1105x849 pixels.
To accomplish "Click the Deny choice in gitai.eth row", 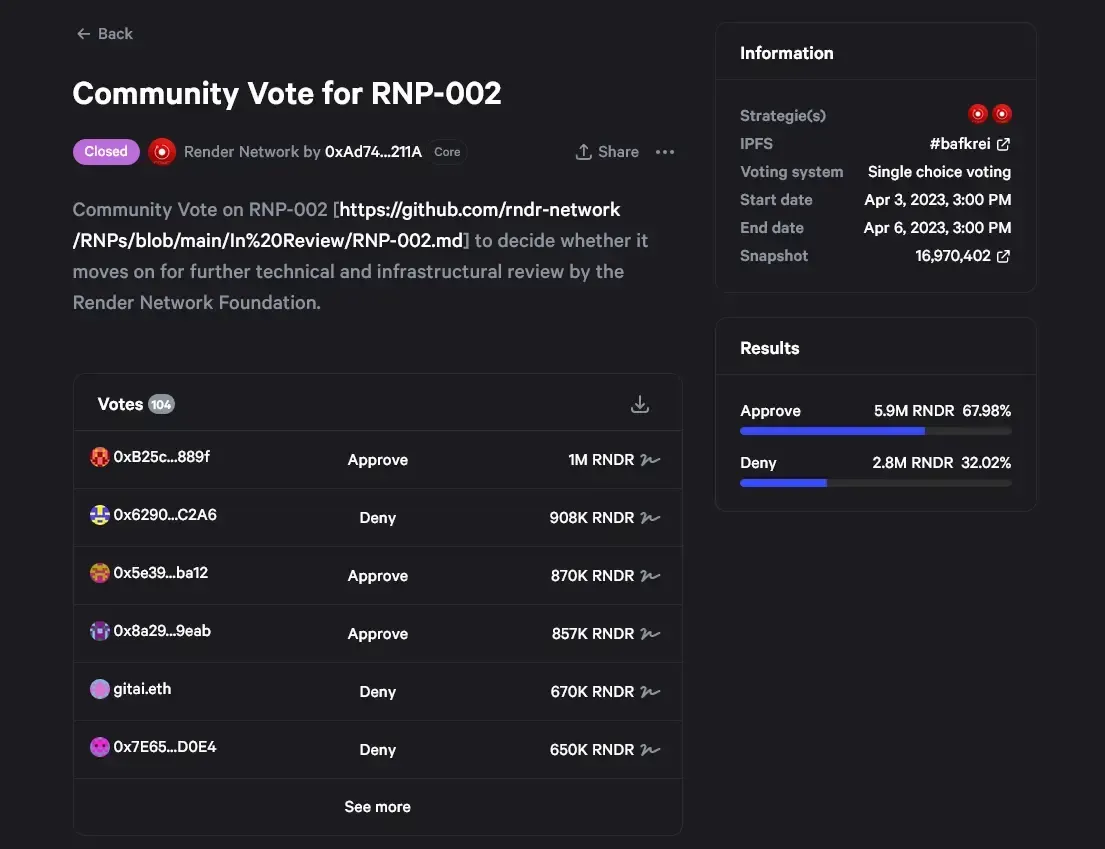I will click(x=378, y=692).
